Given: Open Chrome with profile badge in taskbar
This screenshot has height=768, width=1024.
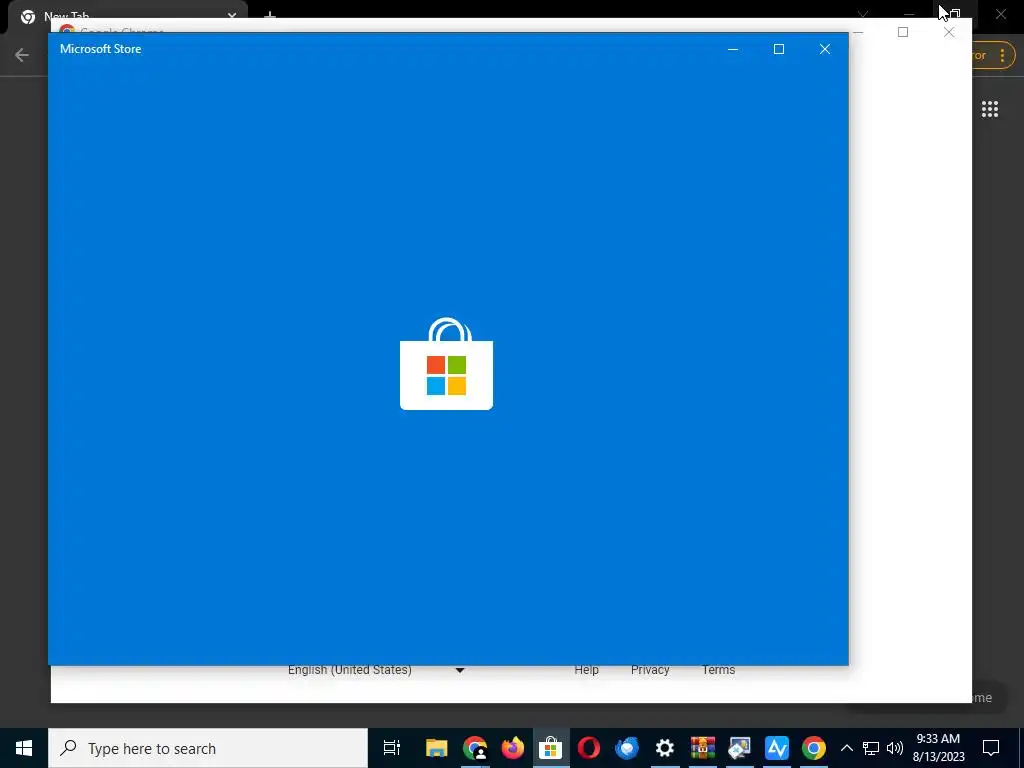Looking at the screenshot, I should coord(475,748).
